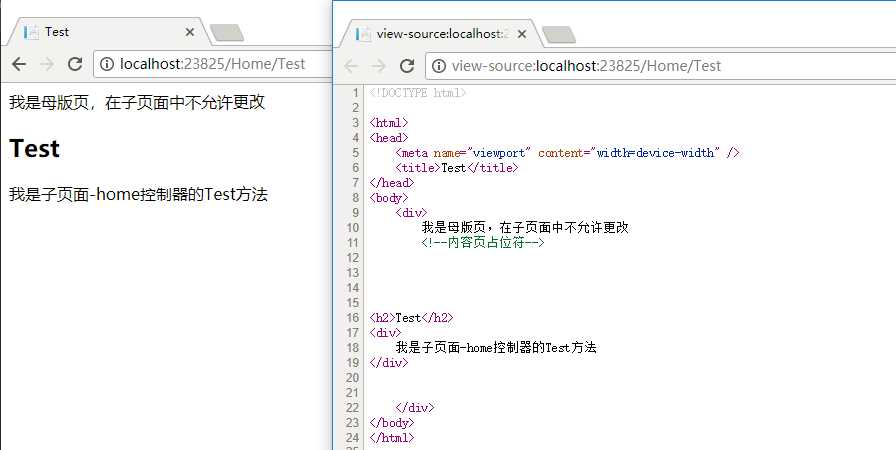The height and width of the screenshot is (450, 896).
Task: Open a new tab next to Test tab
Action: 227,33
